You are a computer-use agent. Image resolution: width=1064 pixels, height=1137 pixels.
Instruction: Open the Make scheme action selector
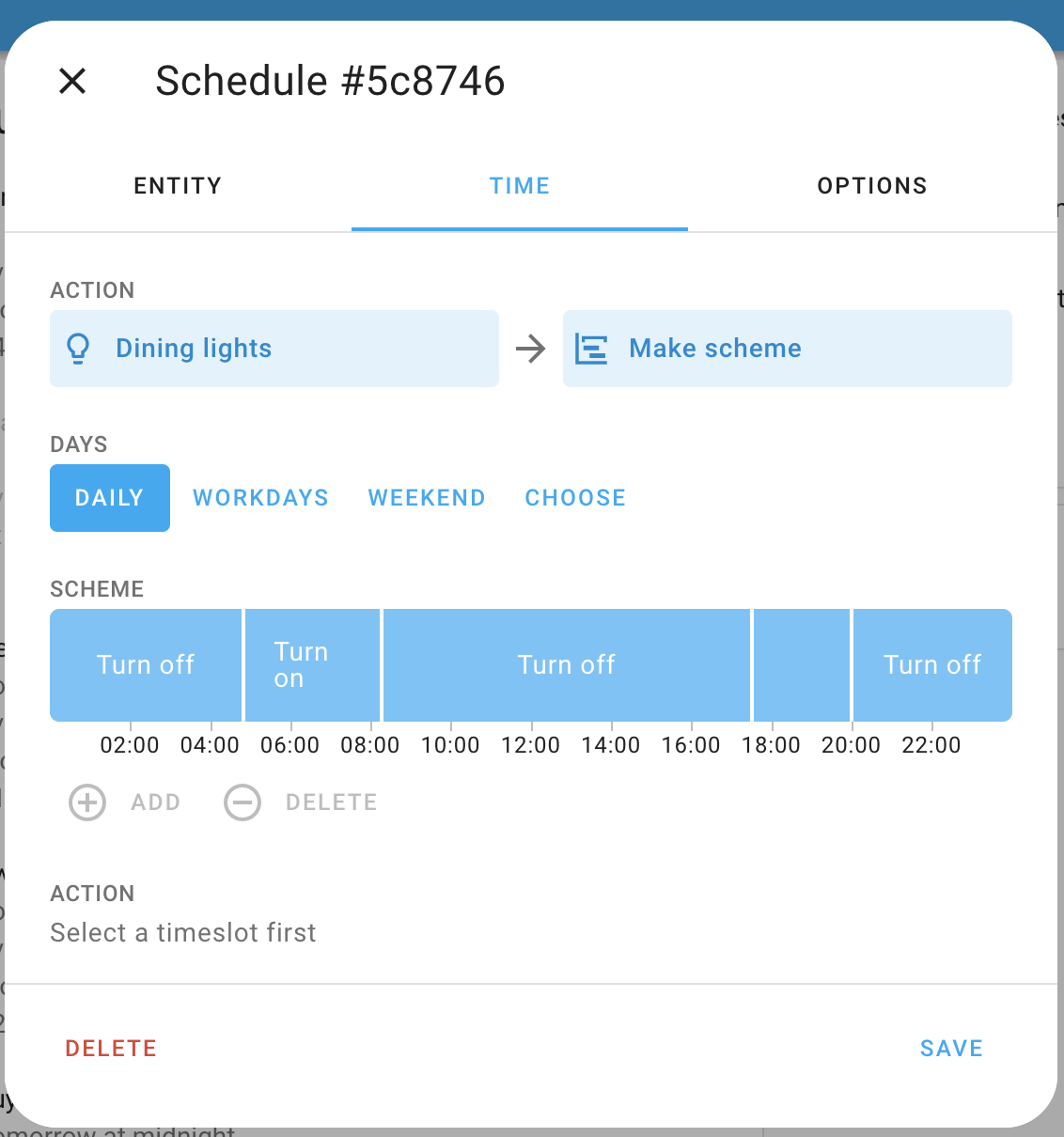coord(788,348)
